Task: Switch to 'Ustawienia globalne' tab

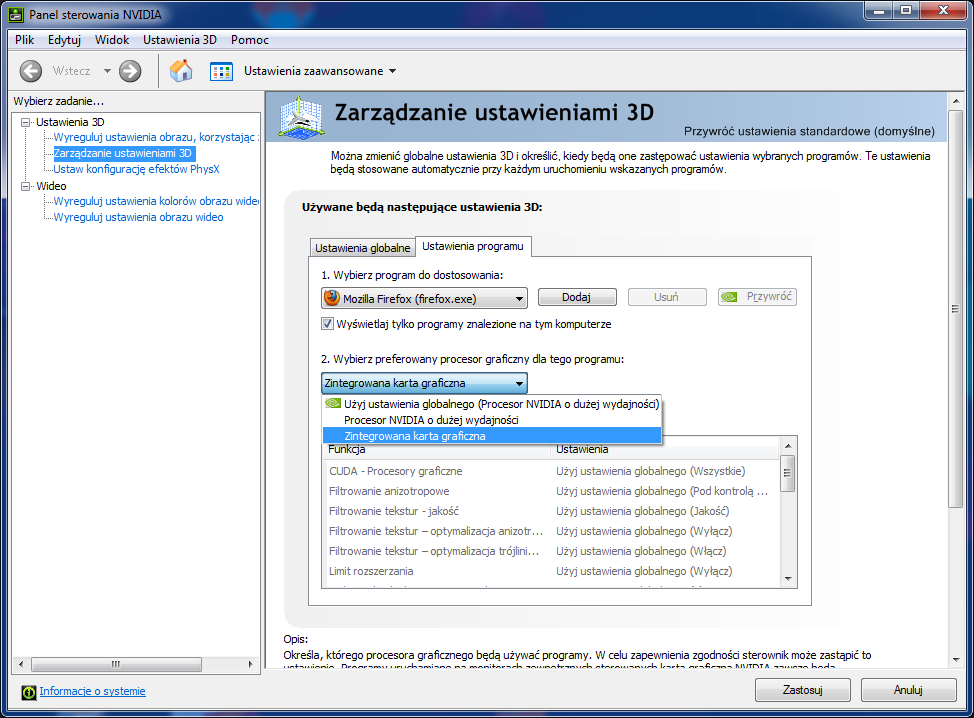Action: (362, 248)
